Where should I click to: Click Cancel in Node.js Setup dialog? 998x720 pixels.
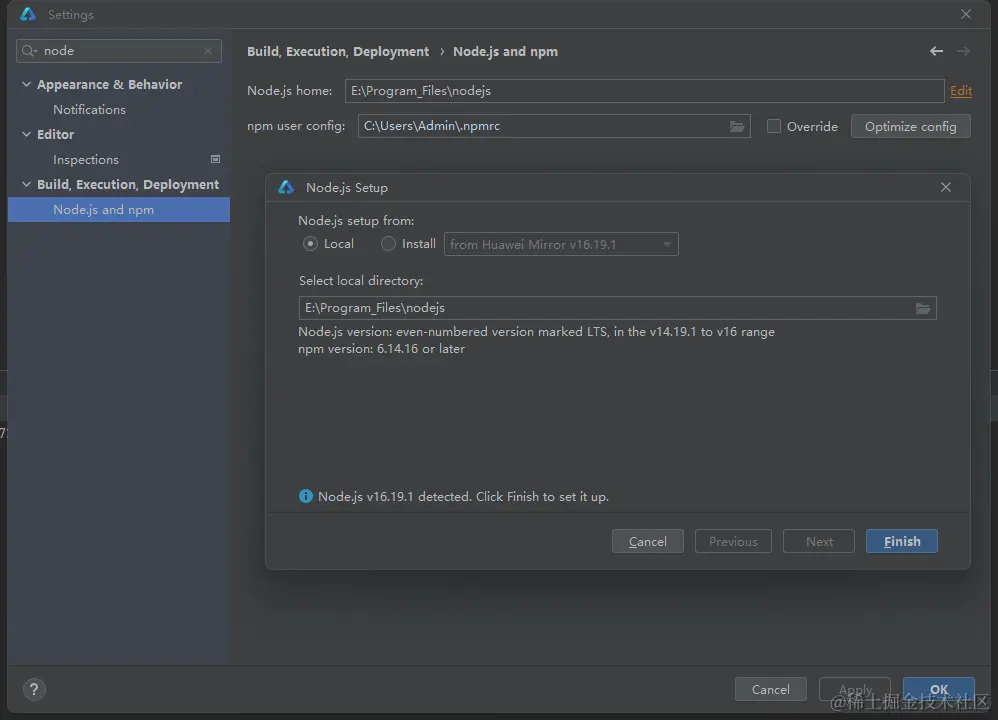(648, 541)
